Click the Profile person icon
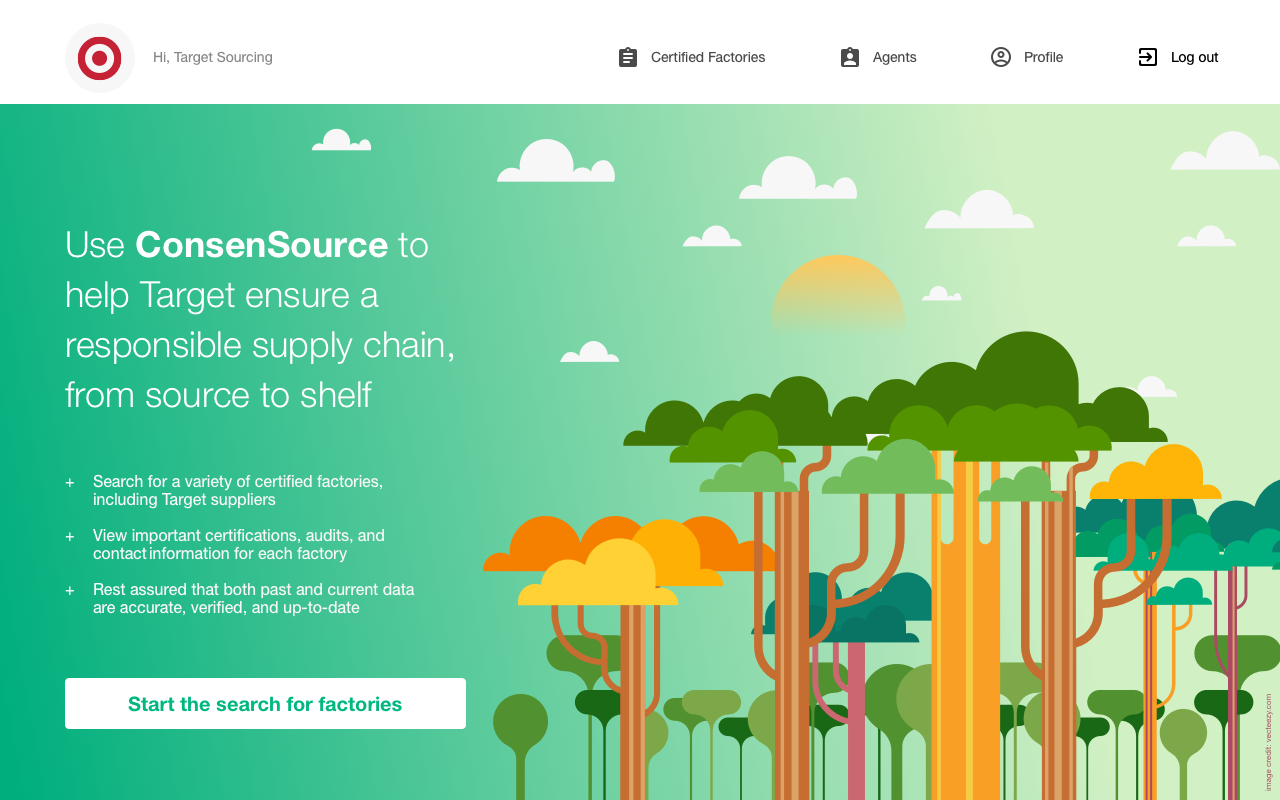 1001,57
